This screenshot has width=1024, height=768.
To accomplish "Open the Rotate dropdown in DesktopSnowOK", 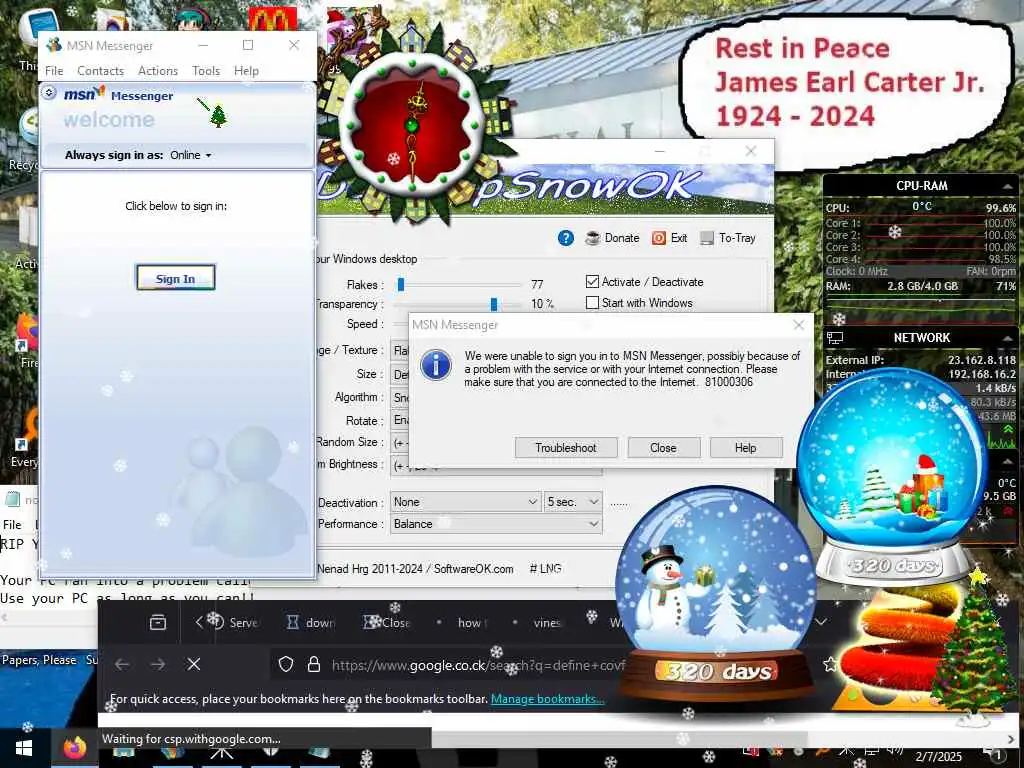I will coord(399,420).
